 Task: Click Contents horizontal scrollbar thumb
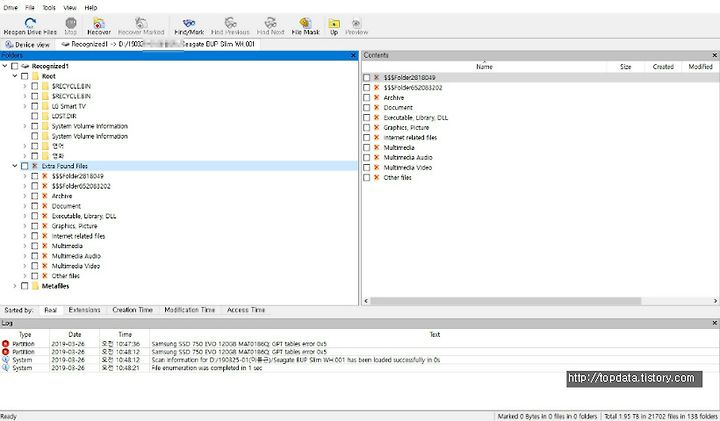pyautogui.click(x=505, y=301)
